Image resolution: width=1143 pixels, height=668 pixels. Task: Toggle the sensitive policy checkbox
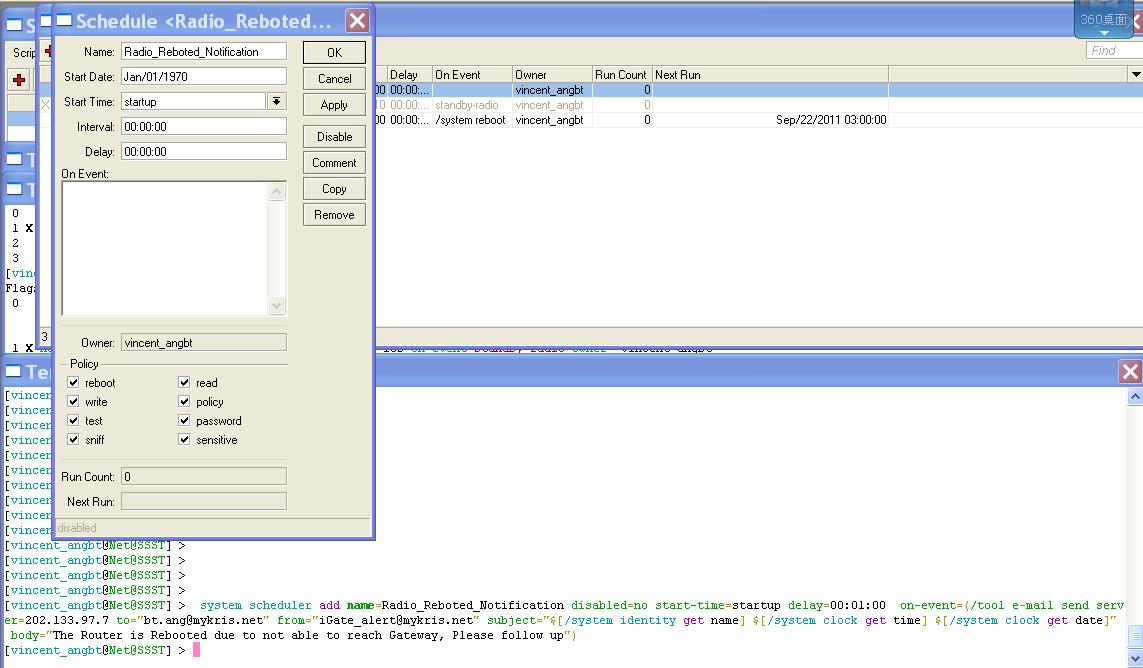pos(184,439)
